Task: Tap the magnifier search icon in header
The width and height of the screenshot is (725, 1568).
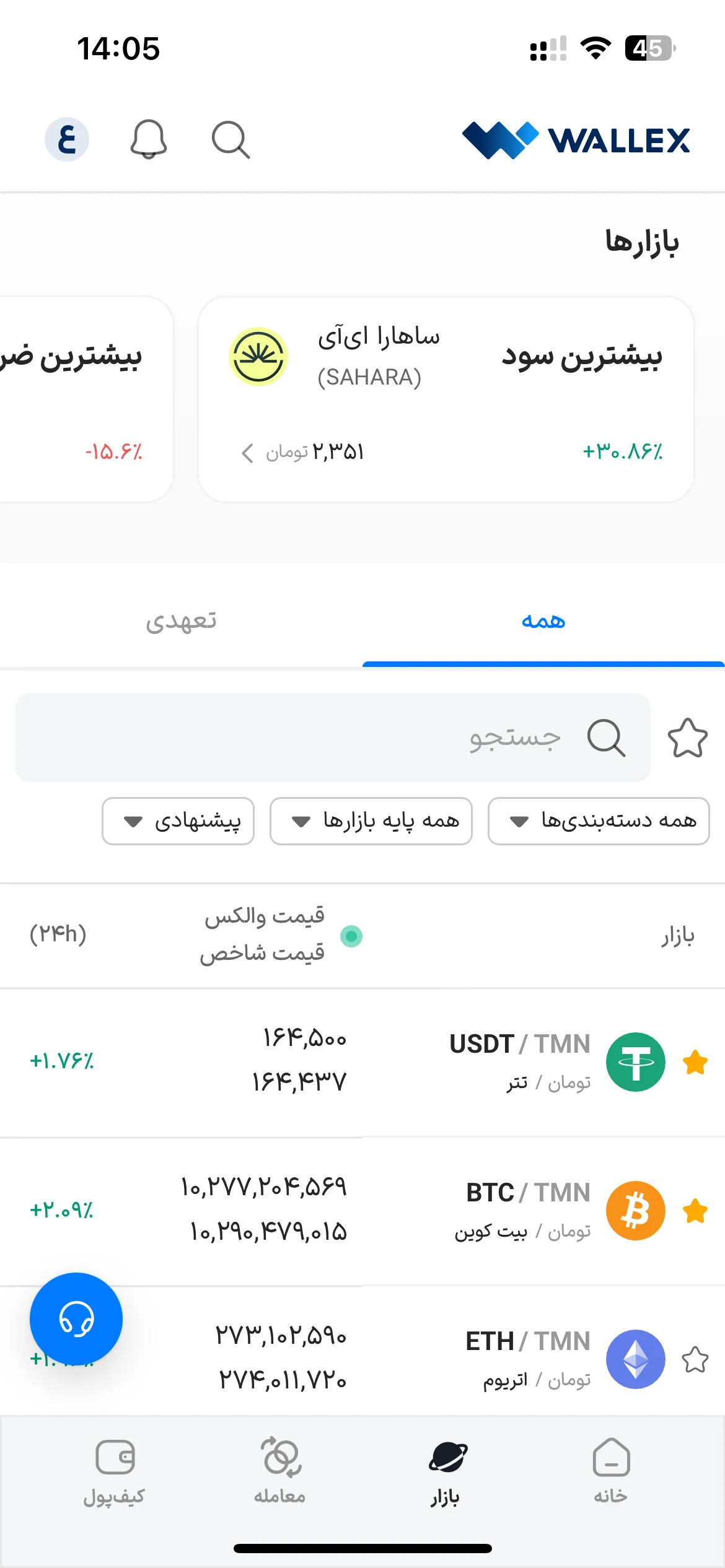Action: coord(231,139)
